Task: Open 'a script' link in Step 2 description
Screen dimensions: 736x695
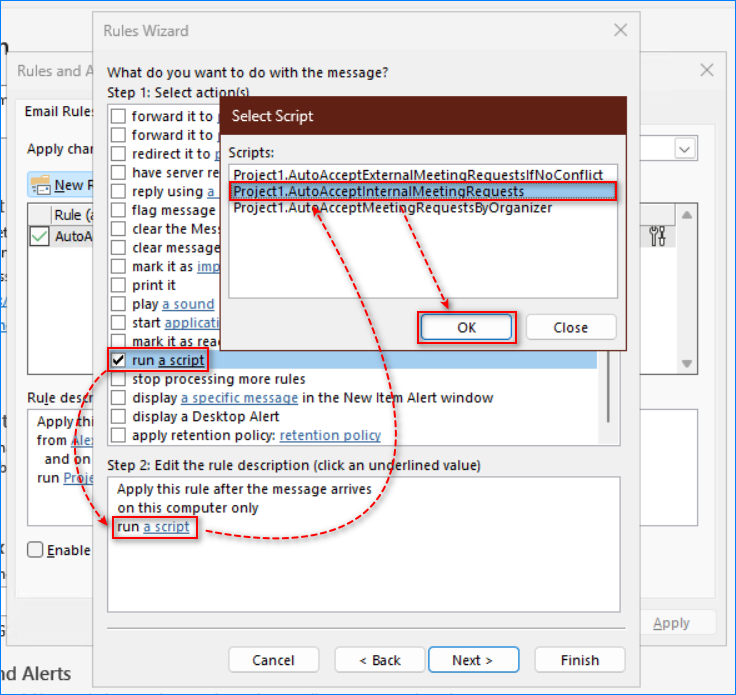Action: pyautogui.click(x=166, y=527)
